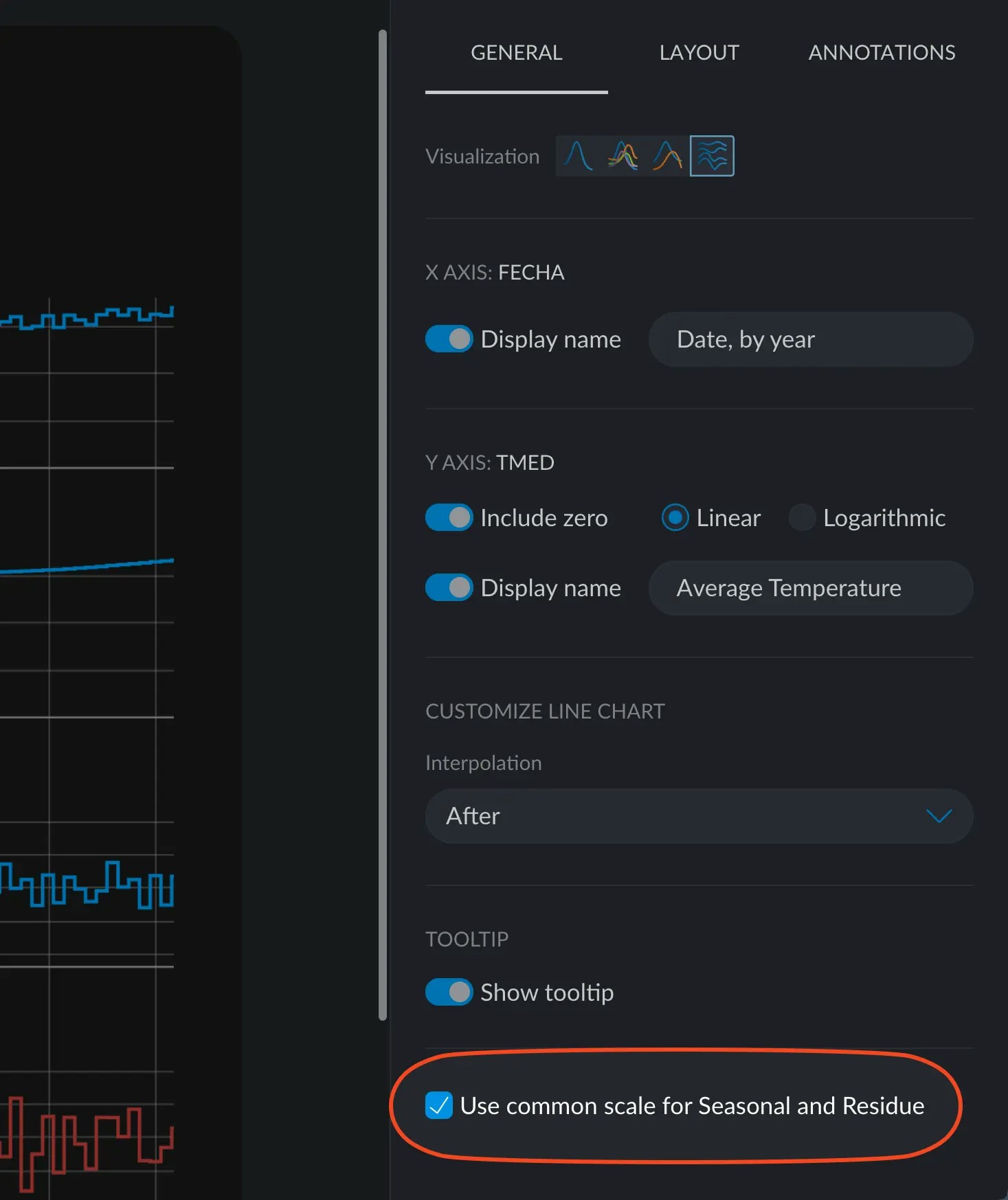Select the Linear scale radio button
Screen dimensions: 1008x1200
click(675, 517)
